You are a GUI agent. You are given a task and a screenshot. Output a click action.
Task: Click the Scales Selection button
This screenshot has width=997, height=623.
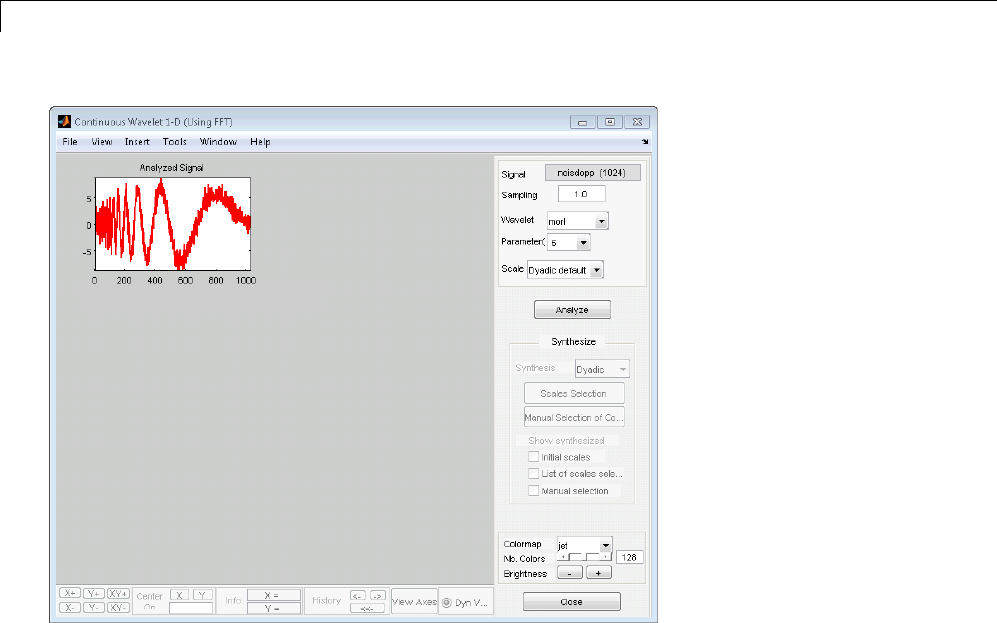574,394
